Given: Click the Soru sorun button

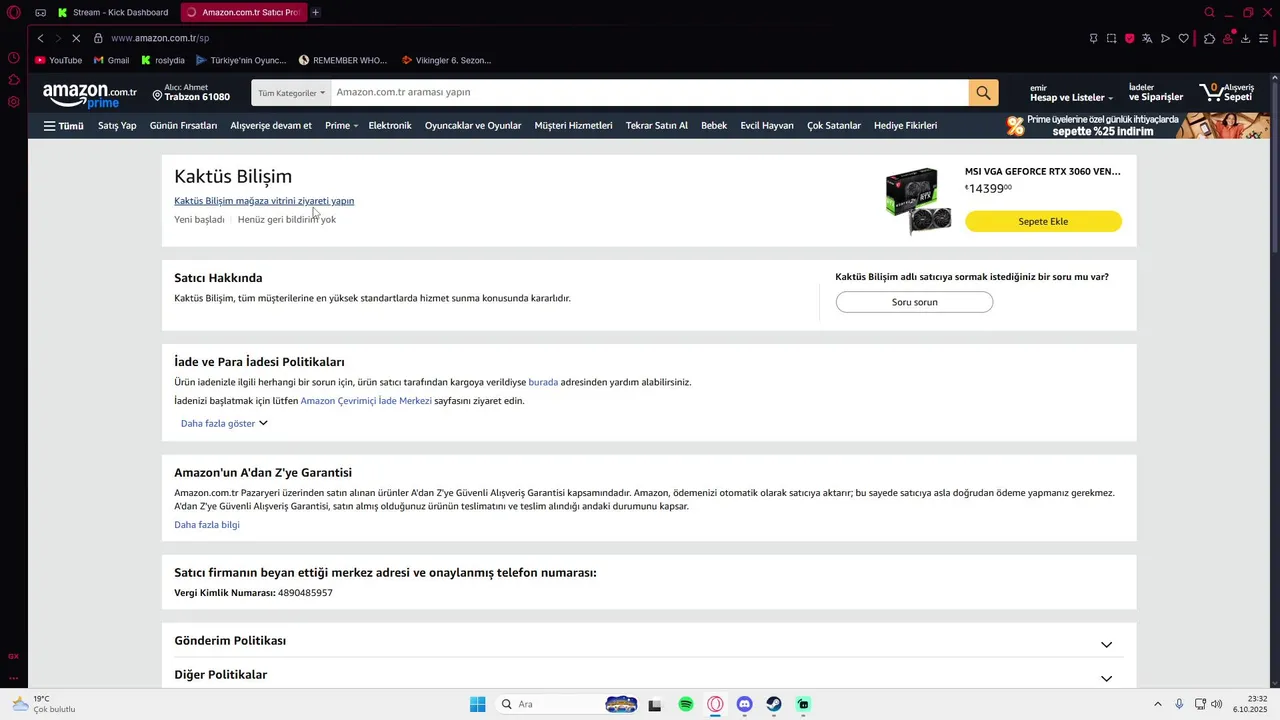Looking at the screenshot, I should (914, 302).
